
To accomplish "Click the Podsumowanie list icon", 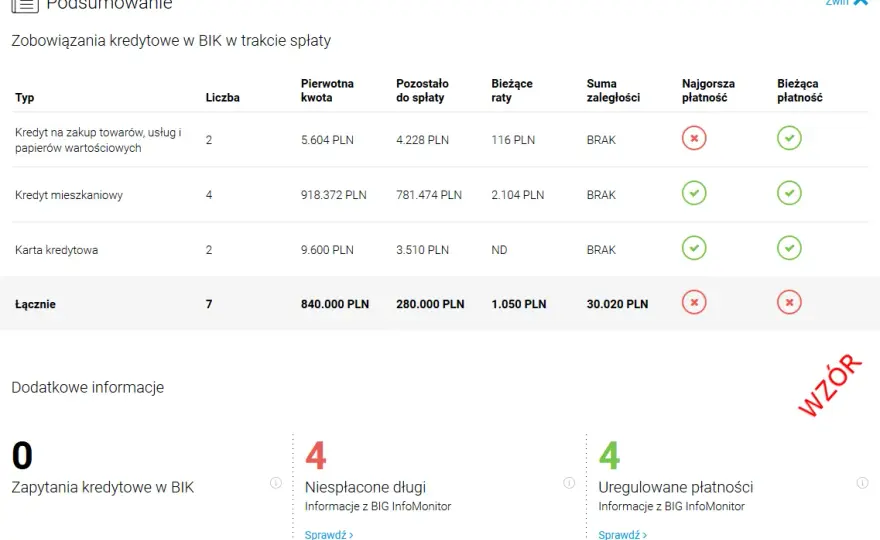I will tap(25, 6).
